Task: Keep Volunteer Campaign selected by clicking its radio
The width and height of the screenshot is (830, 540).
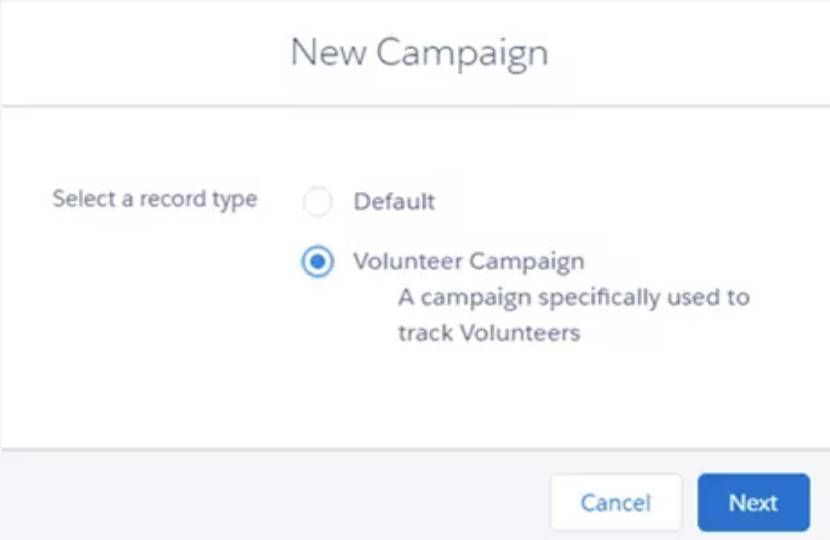Action: [x=318, y=261]
